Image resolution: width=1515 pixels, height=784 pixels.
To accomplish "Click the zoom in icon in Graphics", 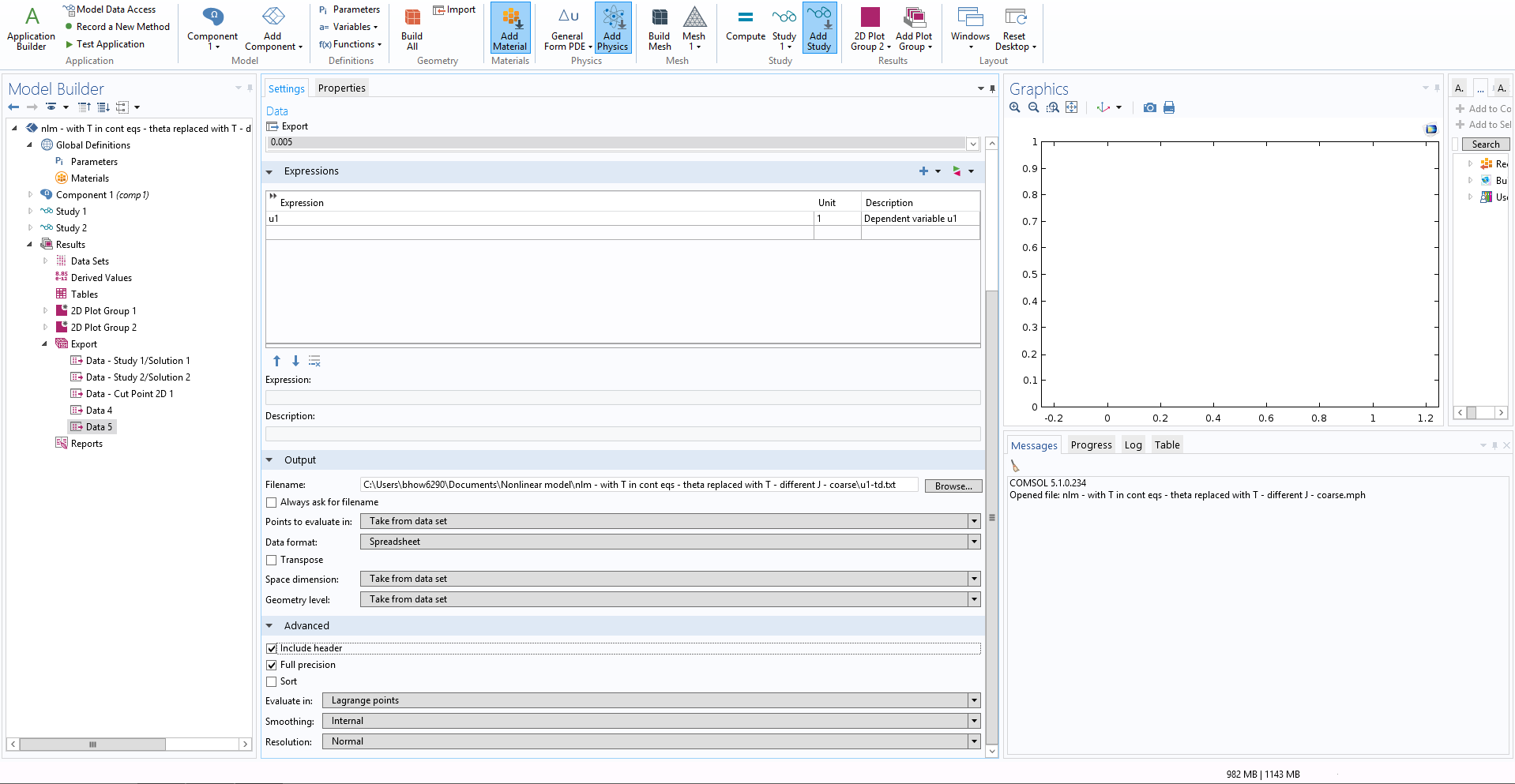I will pyautogui.click(x=1015, y=107).
